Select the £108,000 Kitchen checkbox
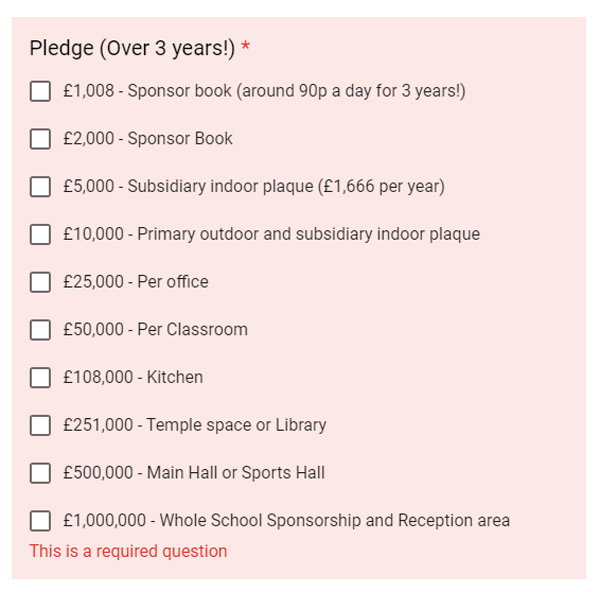The width and height of the screenshot is (600, 592). [40, 378]
